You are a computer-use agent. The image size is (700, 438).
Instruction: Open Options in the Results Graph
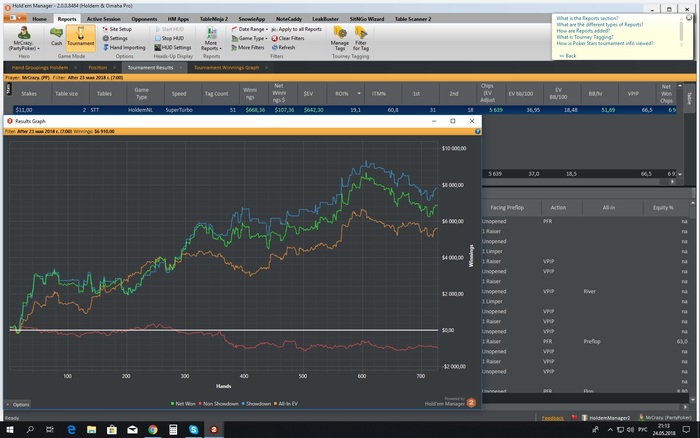(x=18, y=405)
